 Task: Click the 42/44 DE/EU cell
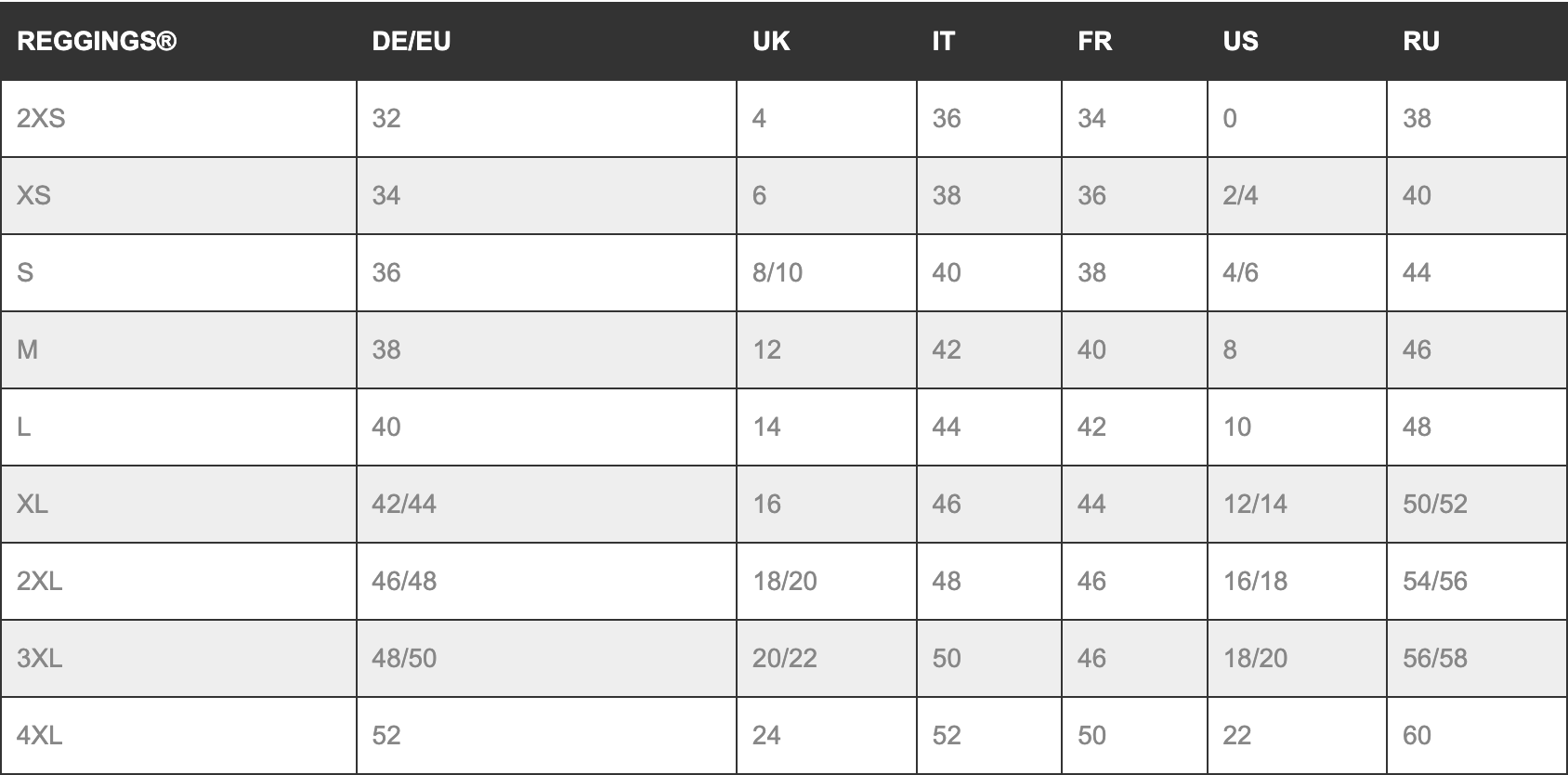coord(404,505)
